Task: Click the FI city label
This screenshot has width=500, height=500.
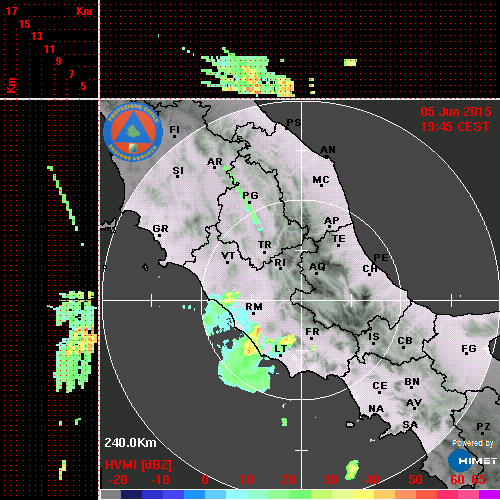Action: point(174,129)
